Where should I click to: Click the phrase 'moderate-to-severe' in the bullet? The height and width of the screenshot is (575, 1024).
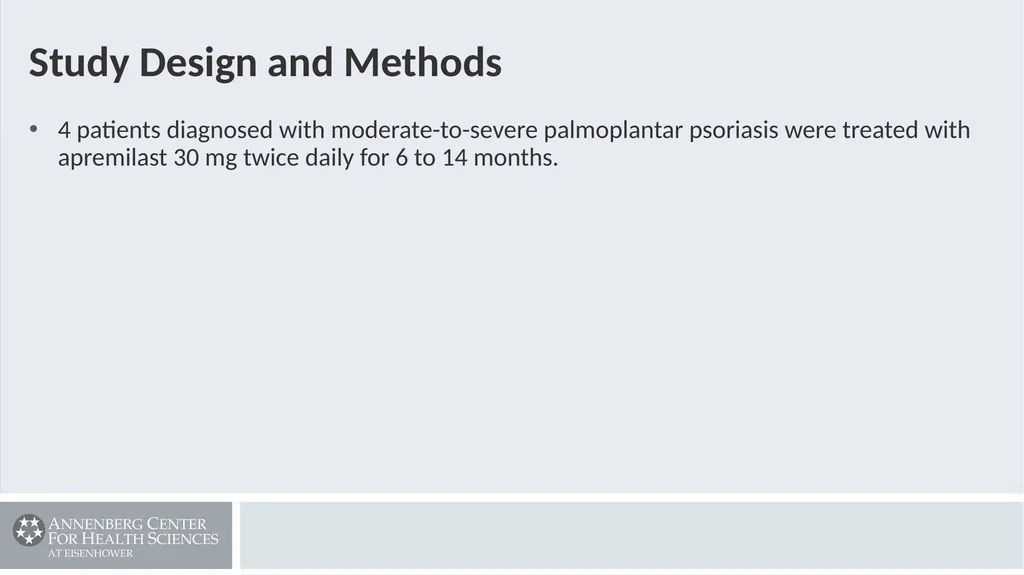click(x=434, y=130)
